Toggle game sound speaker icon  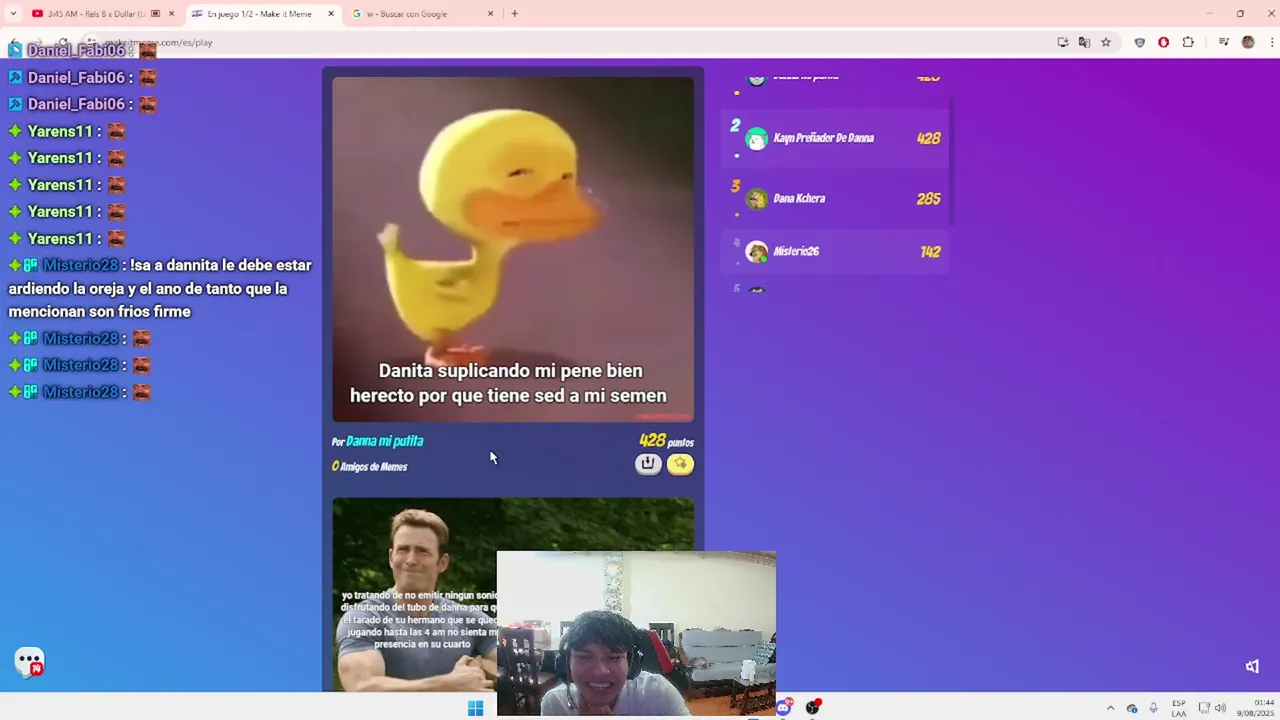tap(1252, 666)
